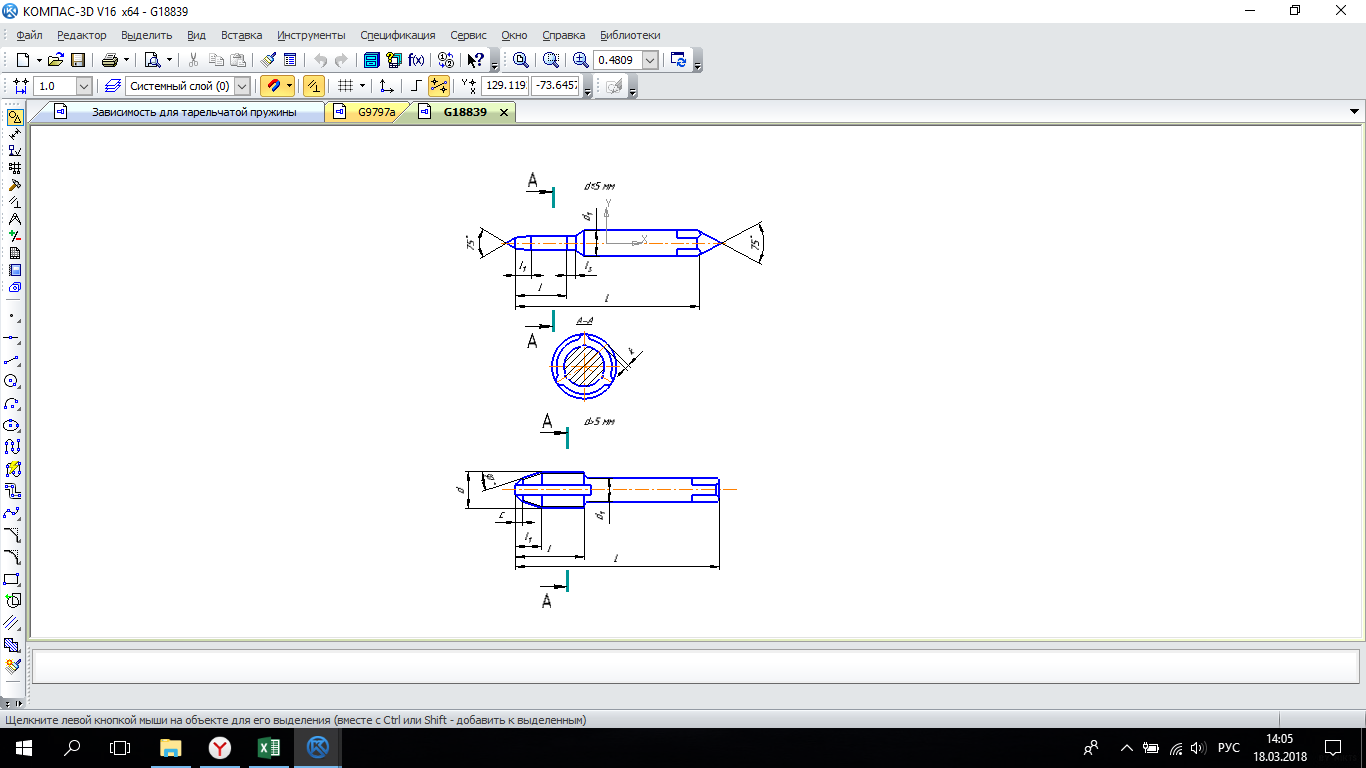Open the Dimensions panel in left toolbar

pos(14,134)
